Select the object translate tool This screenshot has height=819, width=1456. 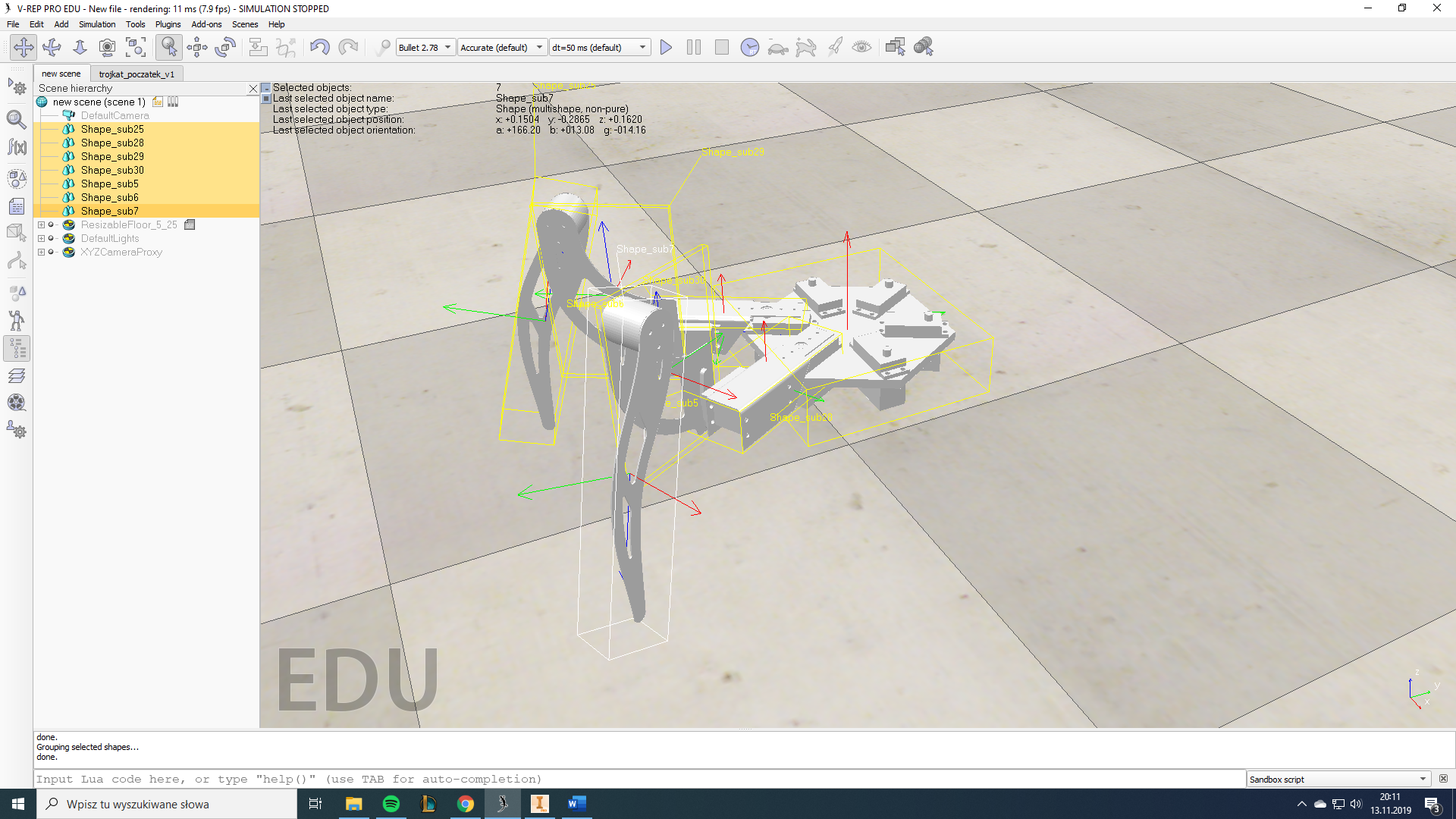pos(197,47)
